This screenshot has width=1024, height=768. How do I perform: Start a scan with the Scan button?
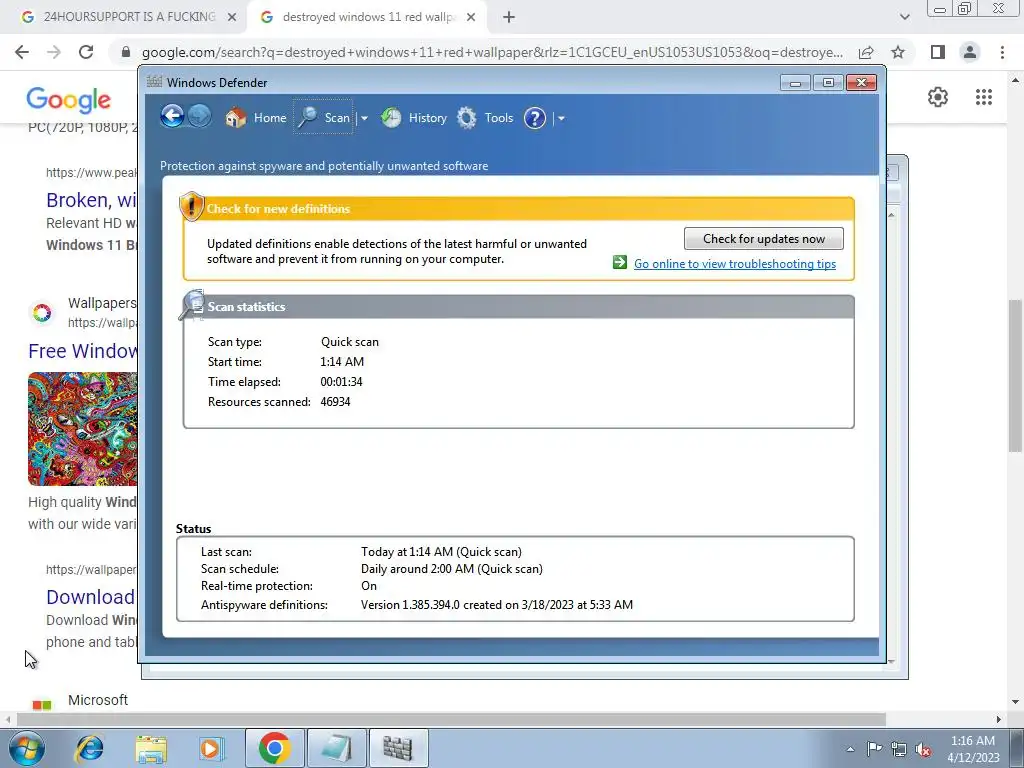[324, 118]
